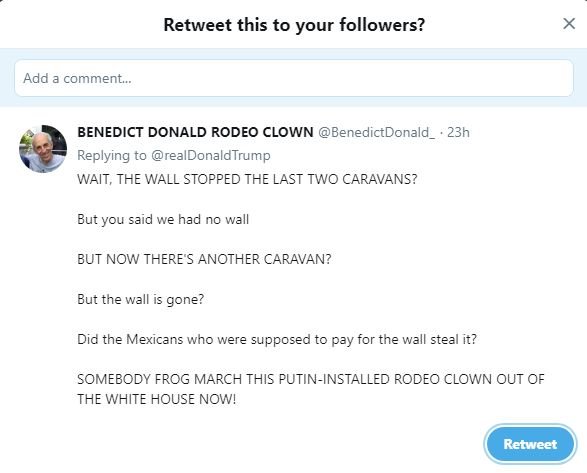587x473 pixels.
Task: Click the line SOMEBODY FROG MARCH THIS PUTIN-INSTALLED
Action: click(311, 379)
